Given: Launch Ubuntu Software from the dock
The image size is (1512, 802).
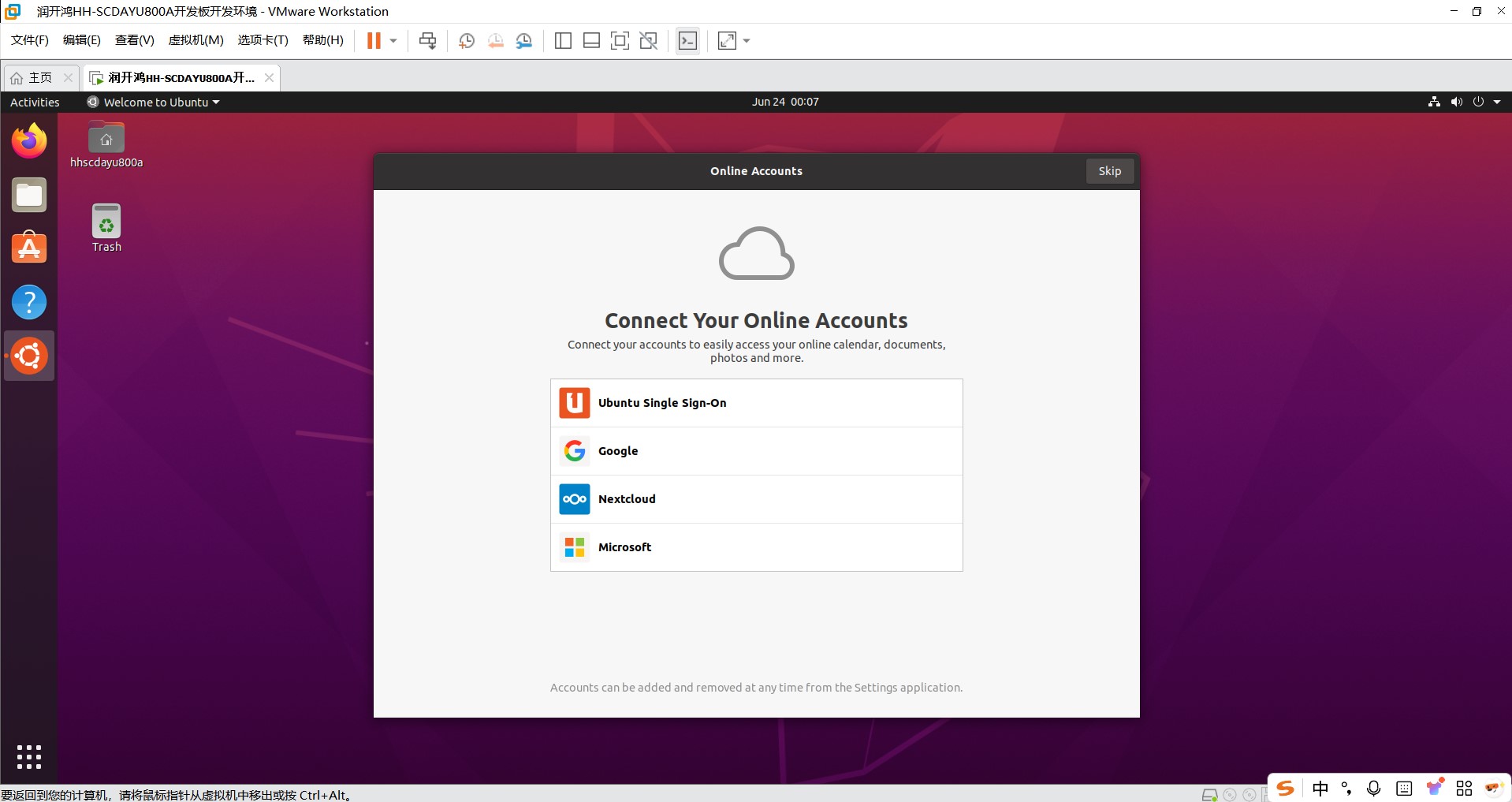Looking at the screenshot, I should 29,248.
